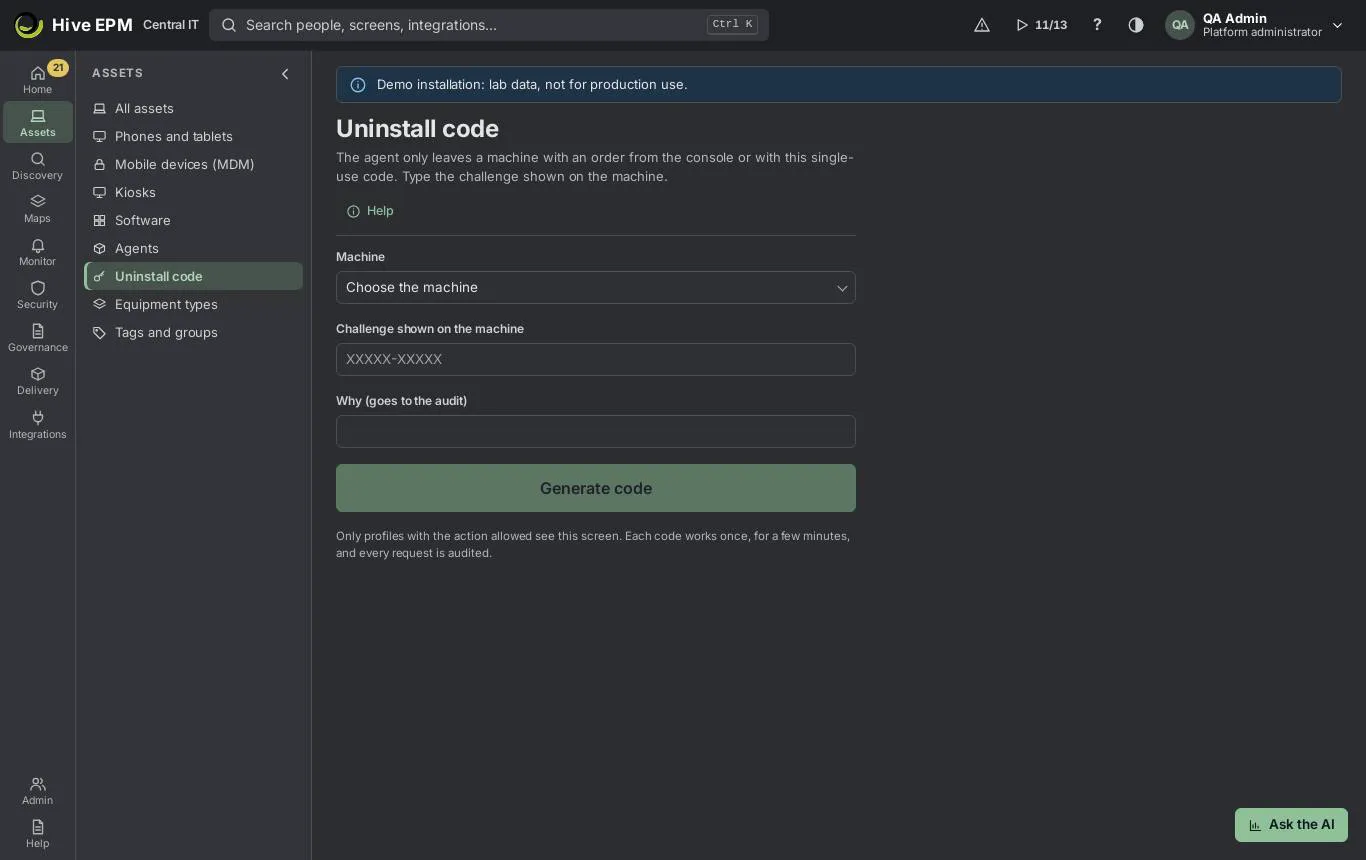1366x860 pixels.
Task: Select the Uninstall code sidebar item
Action: (193, 276)
